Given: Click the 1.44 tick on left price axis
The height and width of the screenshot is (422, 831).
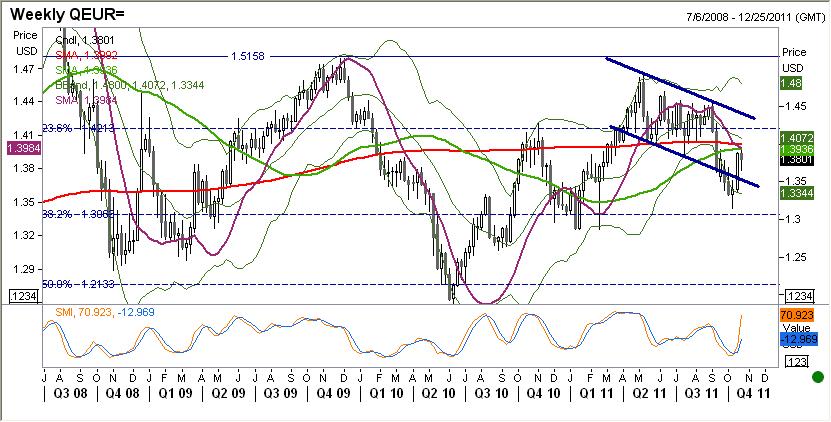Looking at the screenshot, I should pos(26,101).
